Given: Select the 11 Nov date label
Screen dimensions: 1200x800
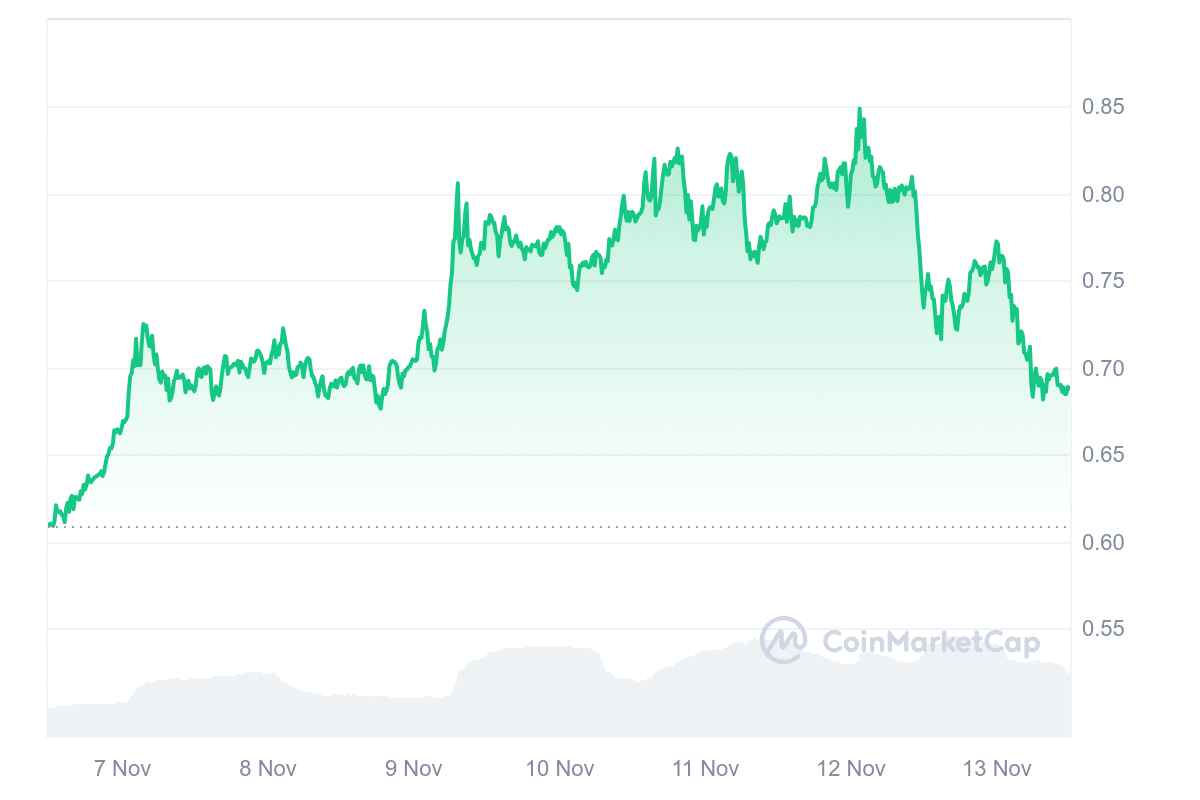Looking at the screenshot, I should tap(705, 769).
